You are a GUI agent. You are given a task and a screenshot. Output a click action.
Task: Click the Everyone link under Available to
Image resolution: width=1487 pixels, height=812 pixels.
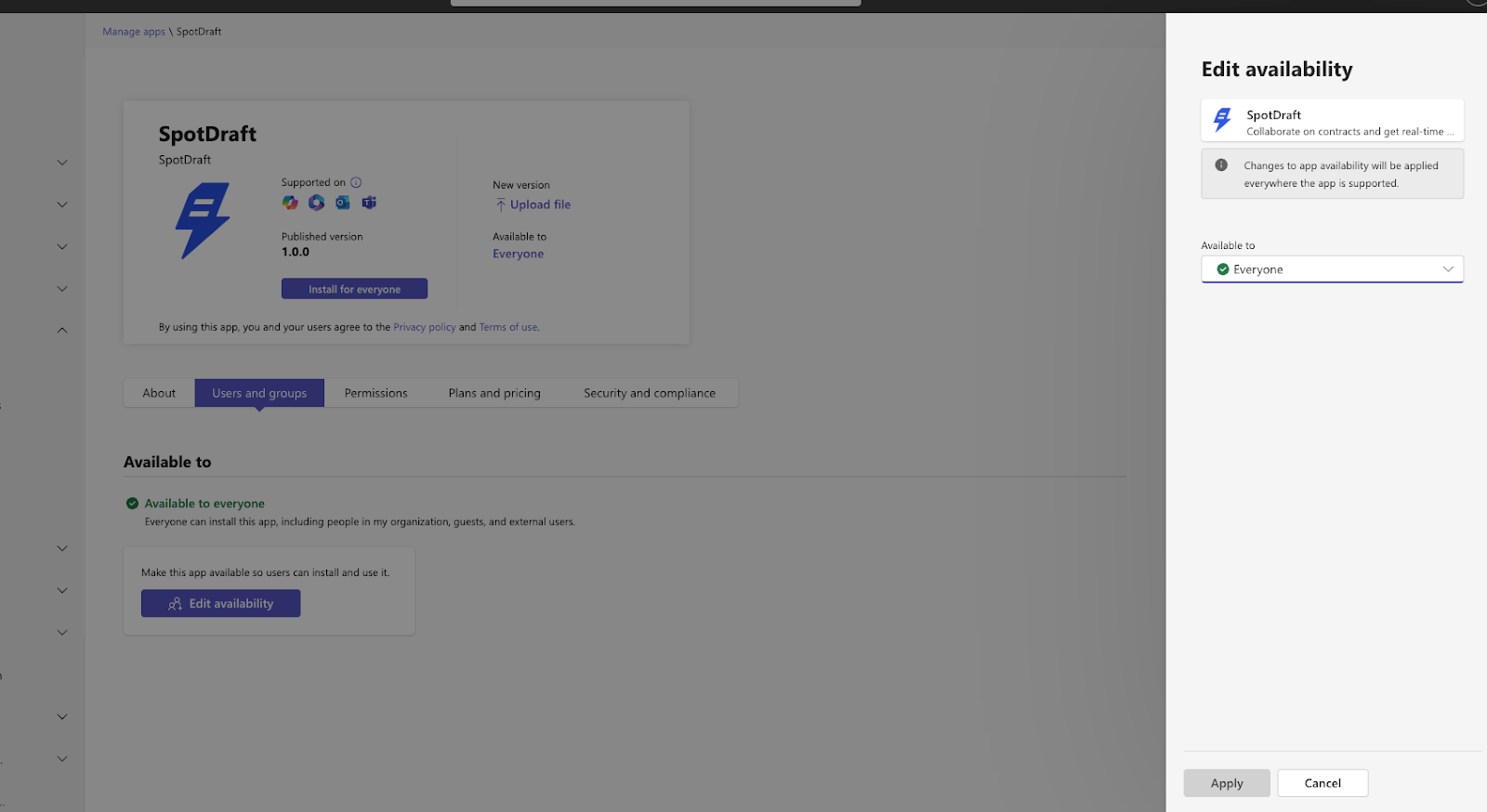(519, 254)
